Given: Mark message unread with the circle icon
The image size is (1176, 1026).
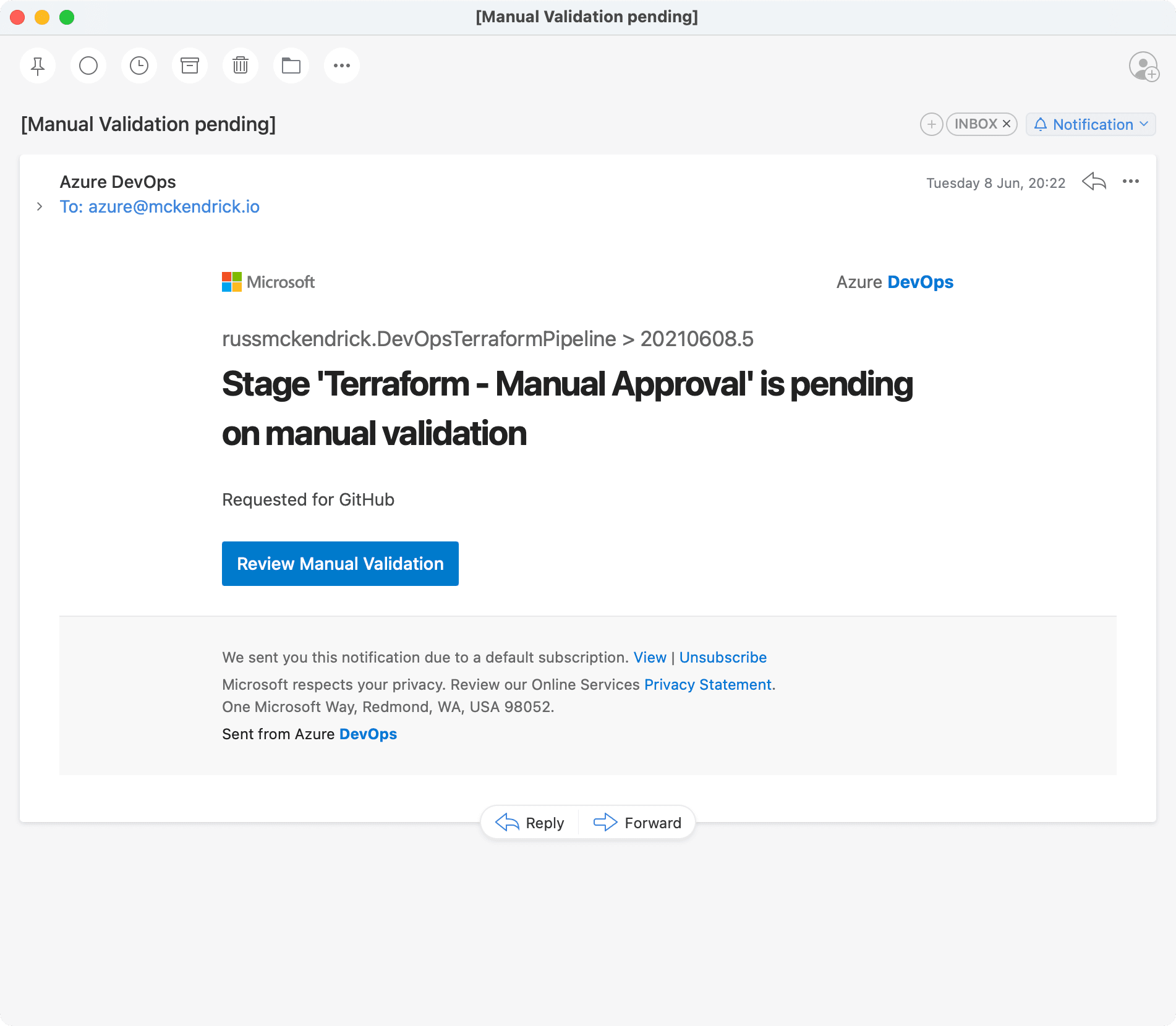Looking at the screenshot, I should pos(88,66).
